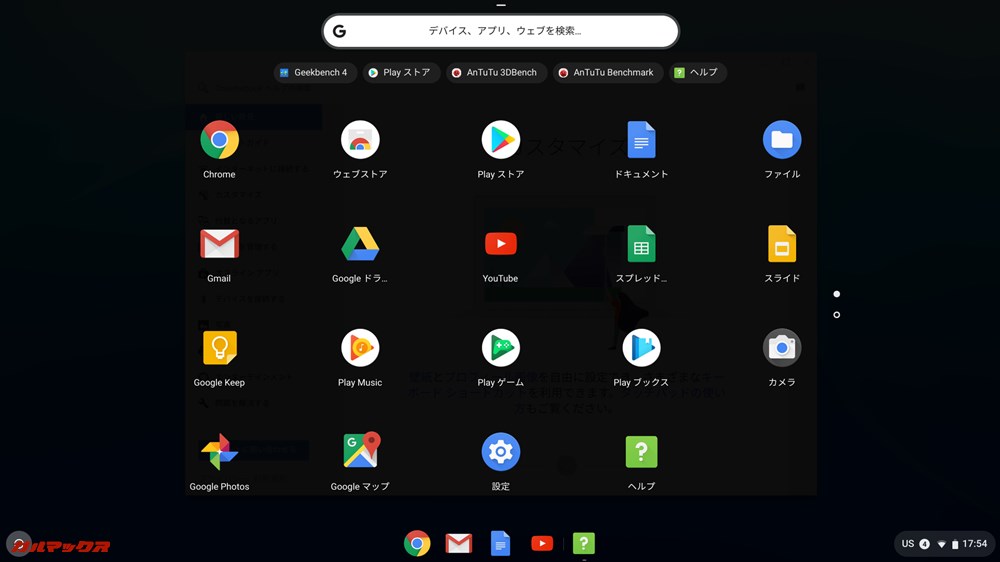Open Chrome from the shelf
The image size is (1000, 562).
[x=417, y=544]
